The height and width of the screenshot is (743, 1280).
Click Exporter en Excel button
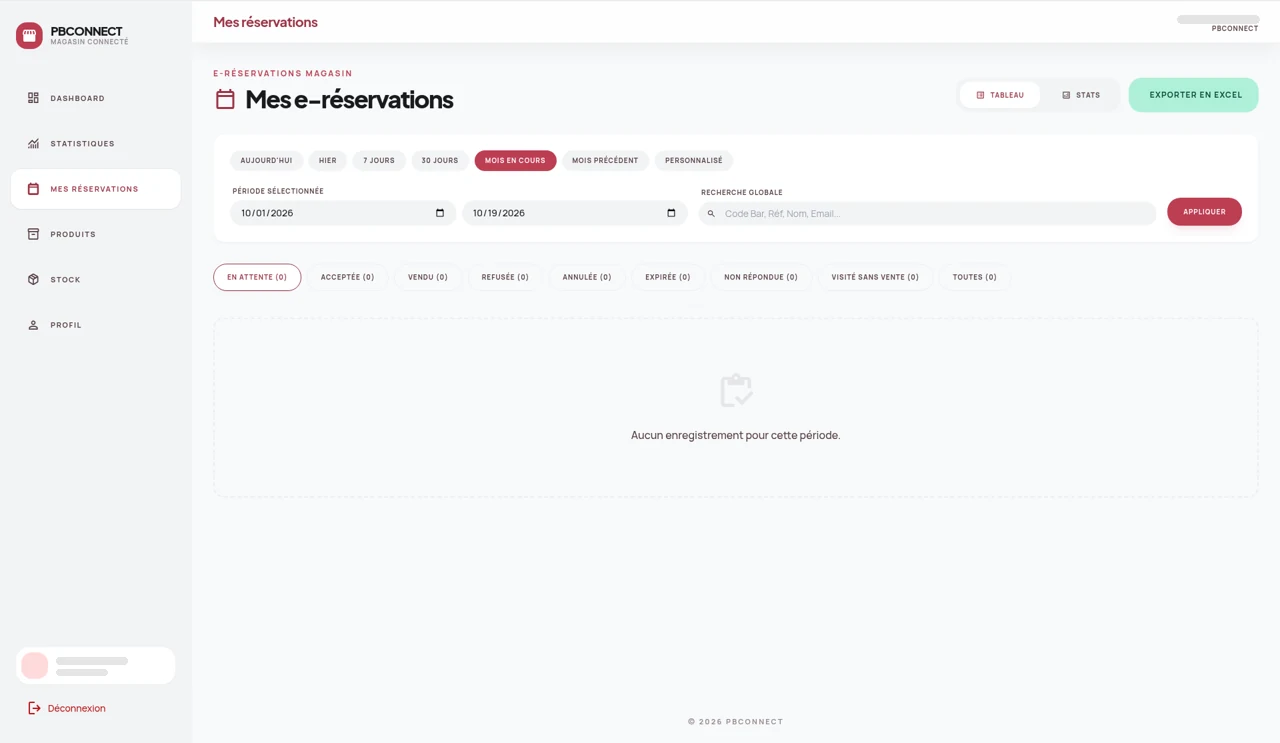pos(1194,95)
